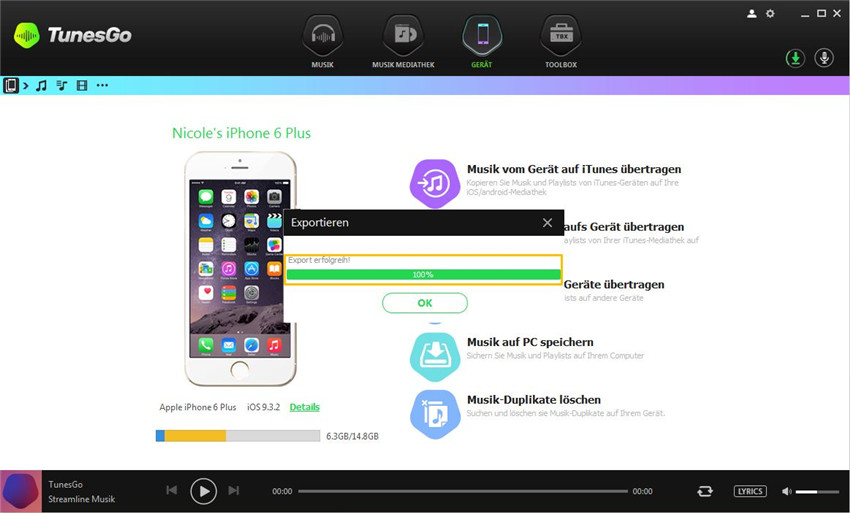Click the Streamline Musik subtitle in player
The height and width of the screenshot is (513, 850).
click(82, 499)
